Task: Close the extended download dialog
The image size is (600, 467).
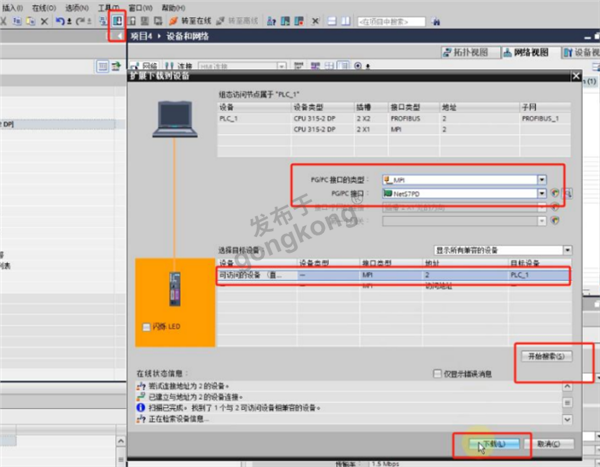Action: 576,76
